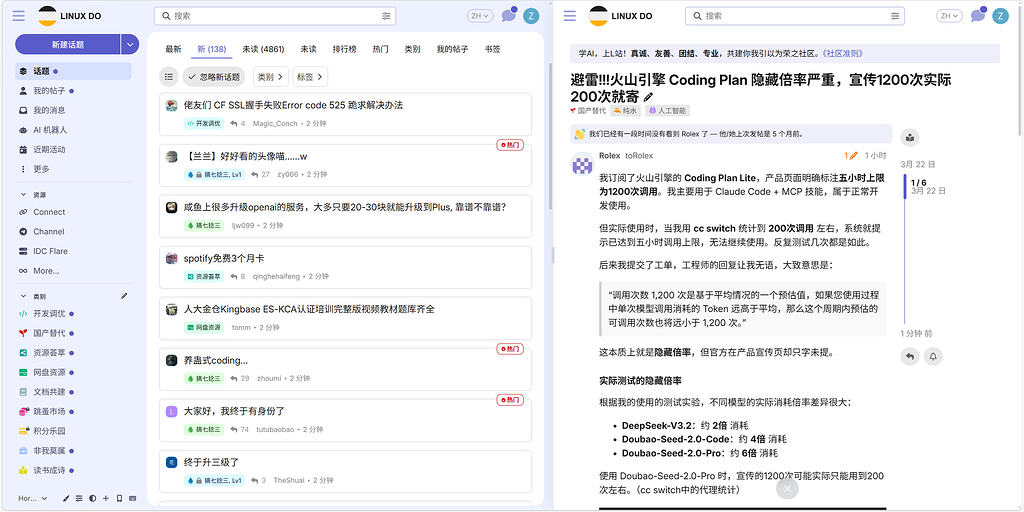Toggle the right window's hamburger sidebar menu
The image size is (1024, 512).
(570, 16)
